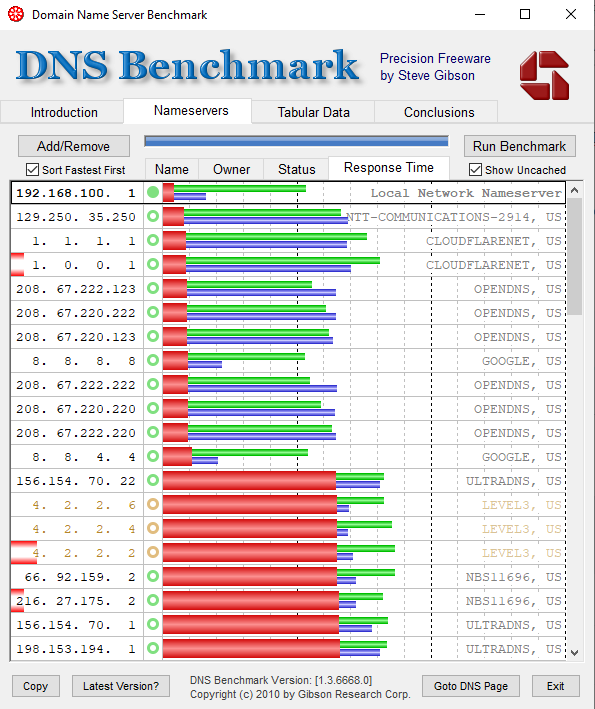Screen dimensions: 595x709
Task: Select the 8.8.4.4 IP address
Action: 84,457
